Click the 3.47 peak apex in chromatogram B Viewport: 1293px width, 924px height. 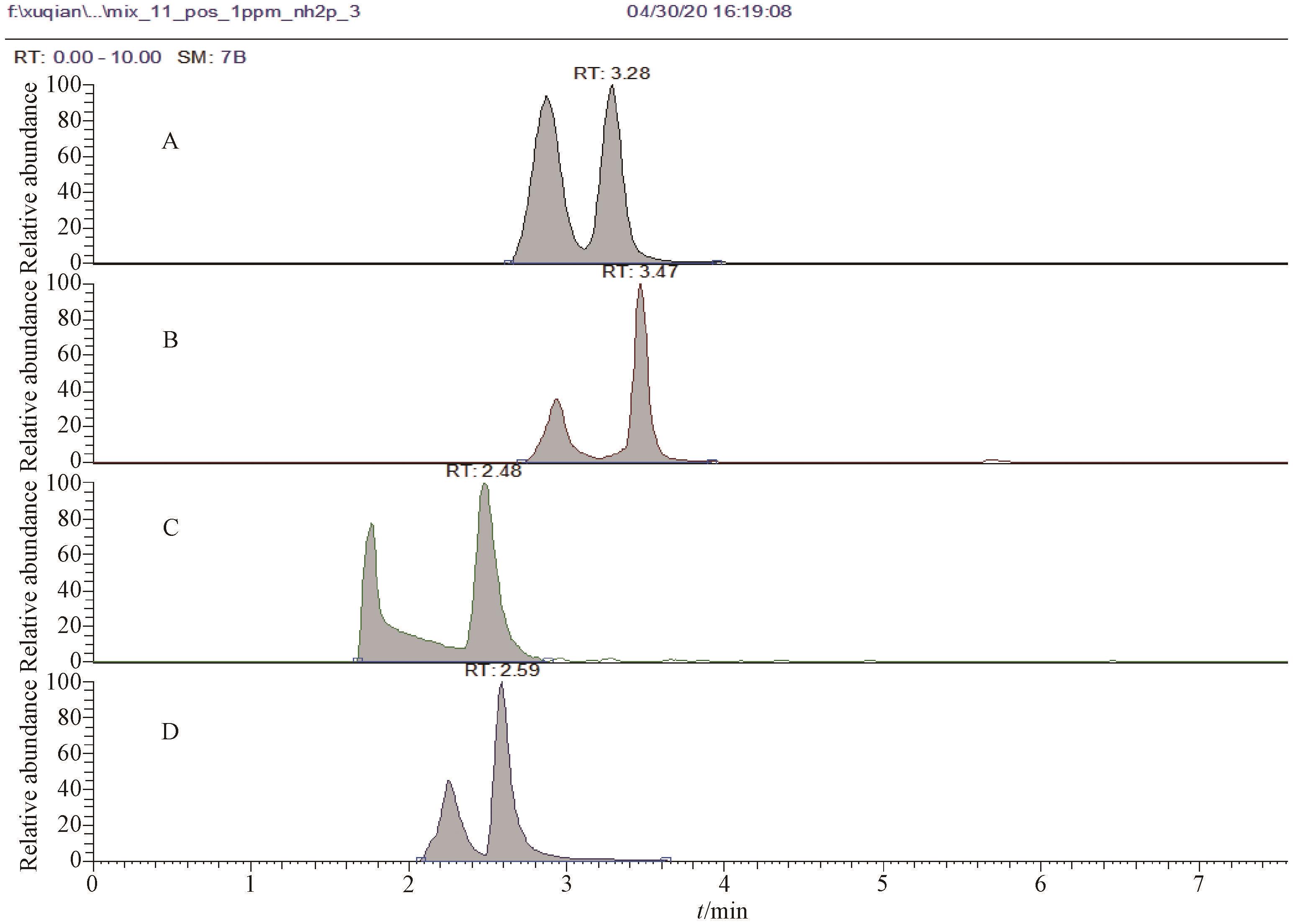point(640,285)
